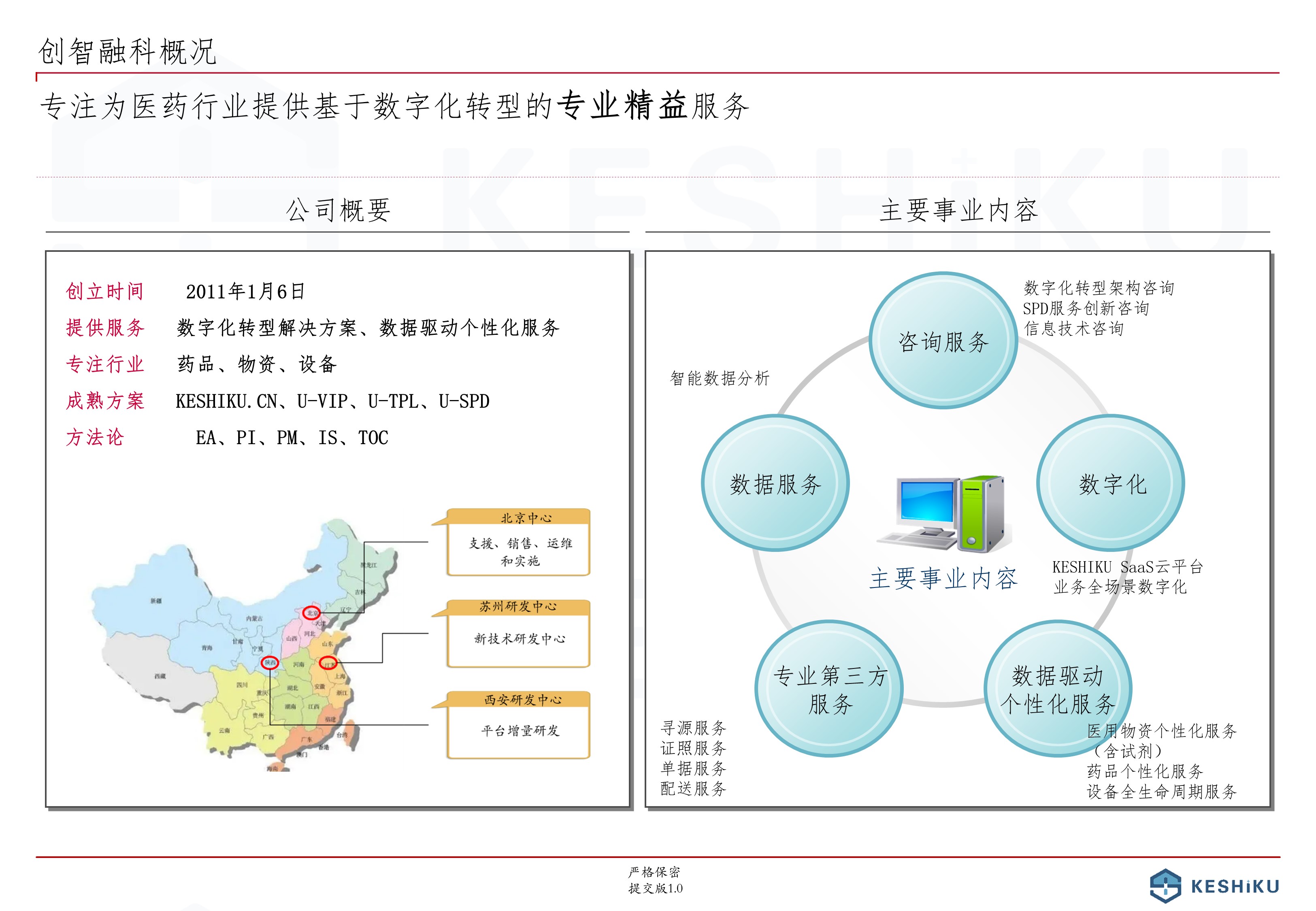Click the 药品、物资、设备 text
Image resolution: width=1316 pixels, height=911 pixels.
[257, 364]
